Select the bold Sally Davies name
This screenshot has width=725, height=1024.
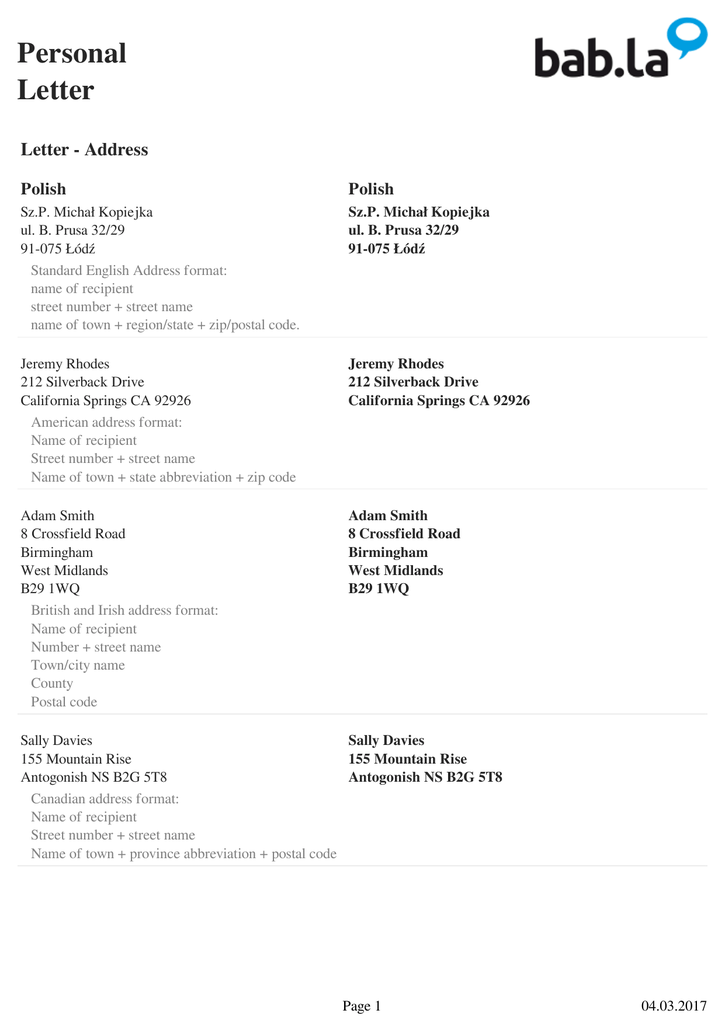tap(386, 741)
